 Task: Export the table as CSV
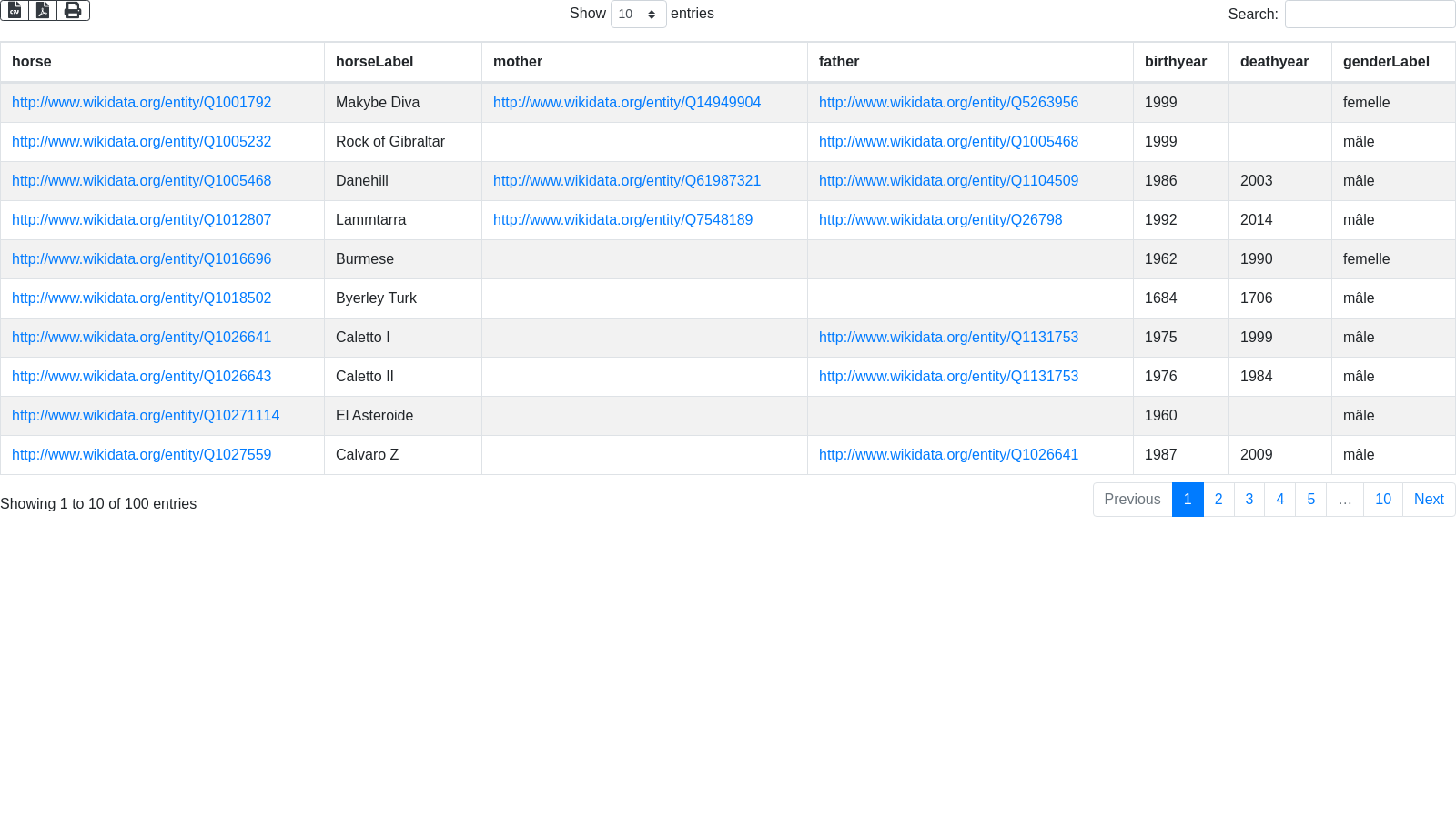point(15,10)
